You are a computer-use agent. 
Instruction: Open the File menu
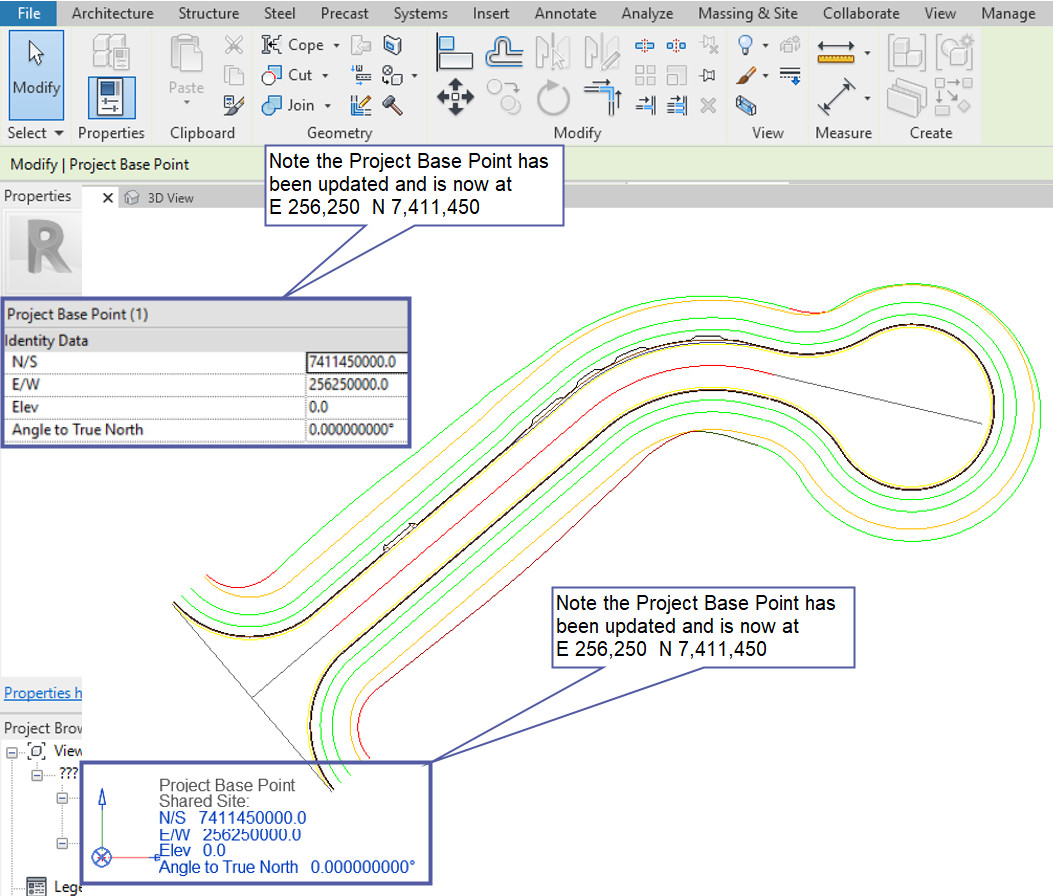[29, 13]
